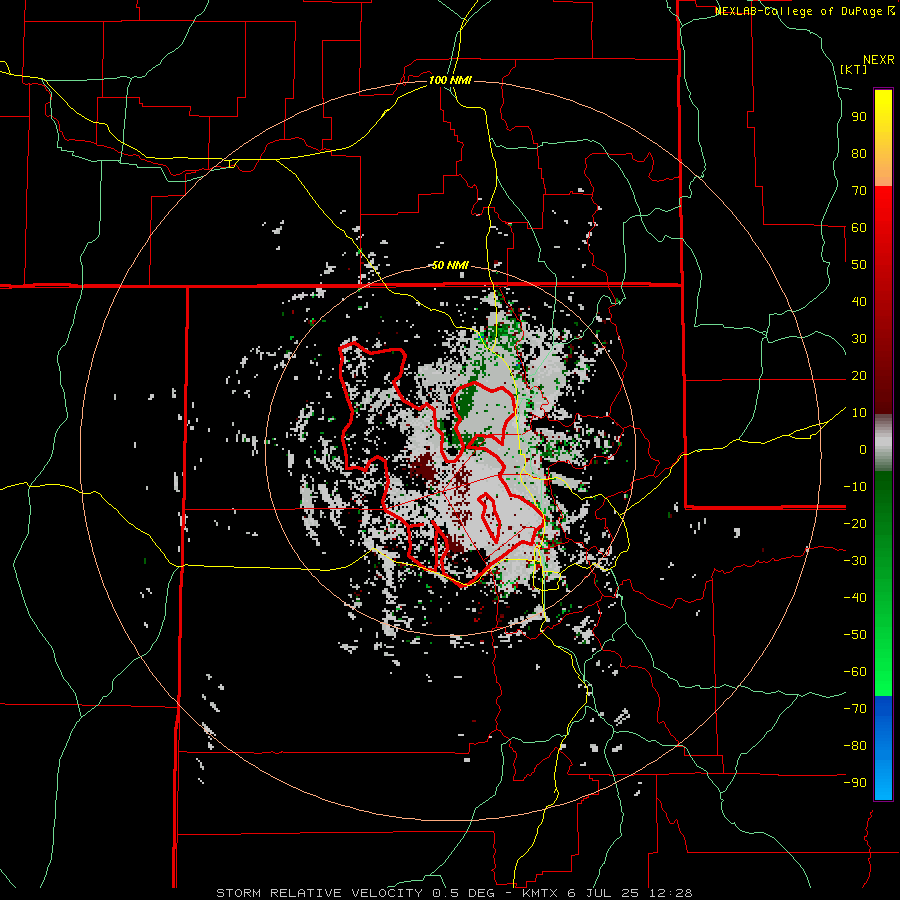Viewport: 900px width, 900px height.
Task: Select the 40 value on the velocity scale
Action: pyautogui.click(x=859, y=302)
